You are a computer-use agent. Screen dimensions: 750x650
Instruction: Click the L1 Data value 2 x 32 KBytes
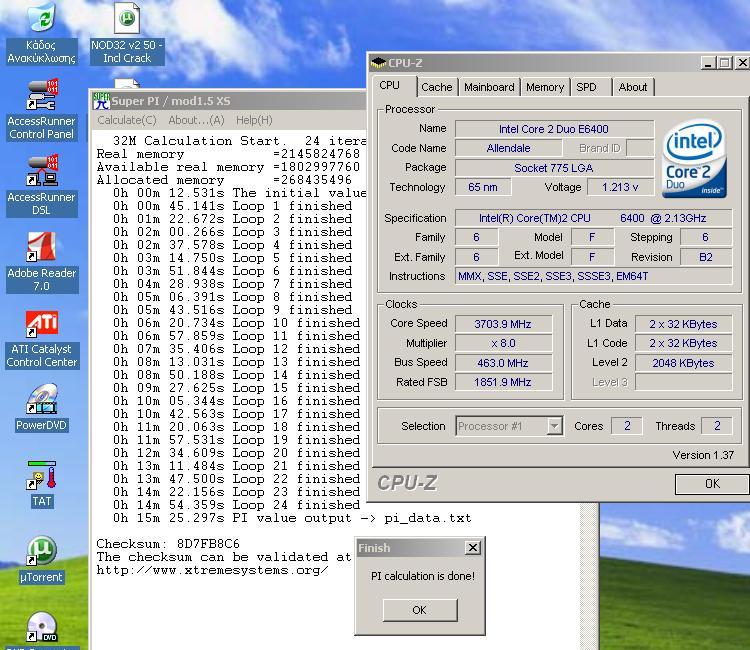(683, 324)
